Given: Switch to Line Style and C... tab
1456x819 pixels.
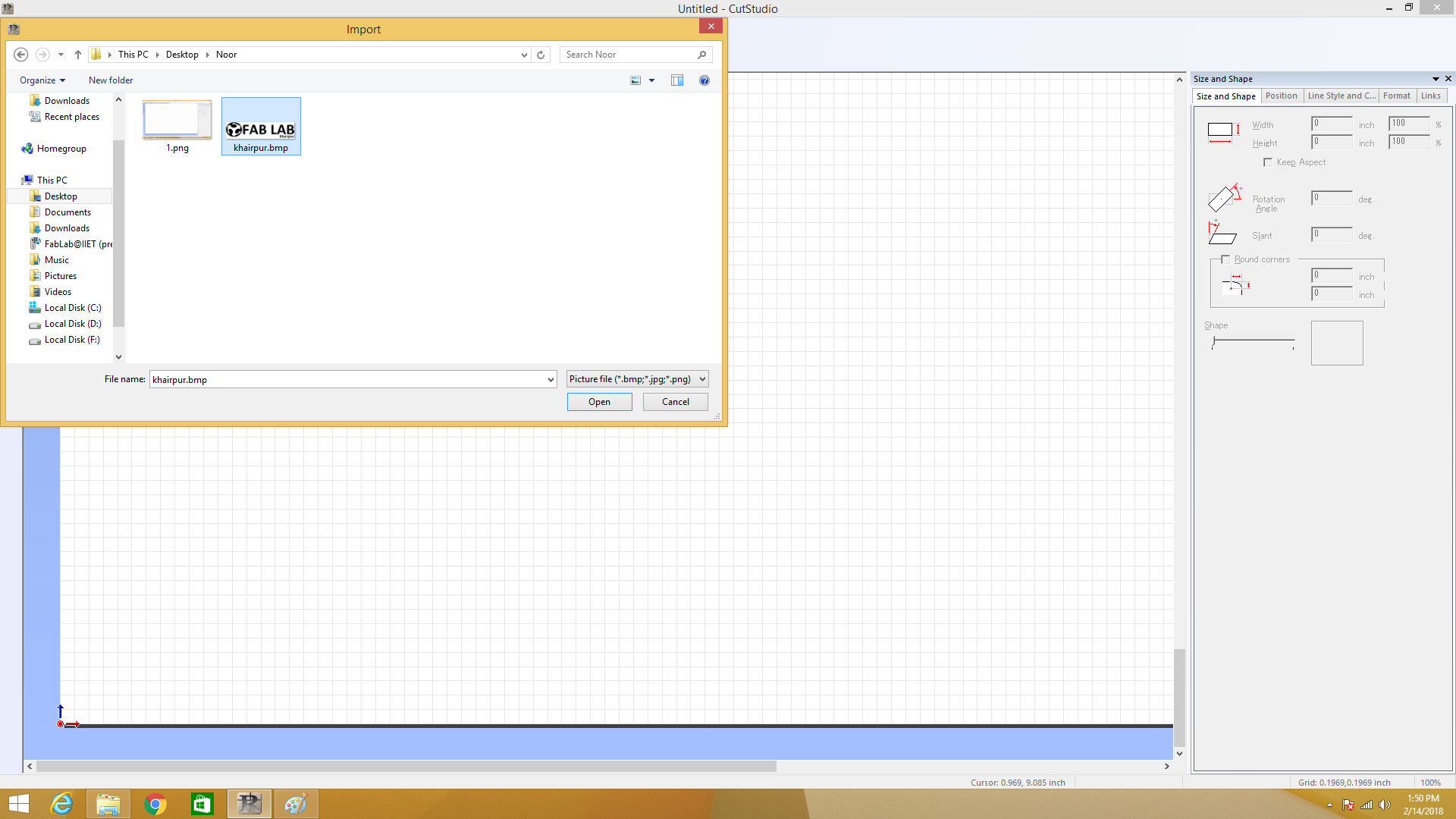Looking at the screenshot, I should [x=1341, y=96].
